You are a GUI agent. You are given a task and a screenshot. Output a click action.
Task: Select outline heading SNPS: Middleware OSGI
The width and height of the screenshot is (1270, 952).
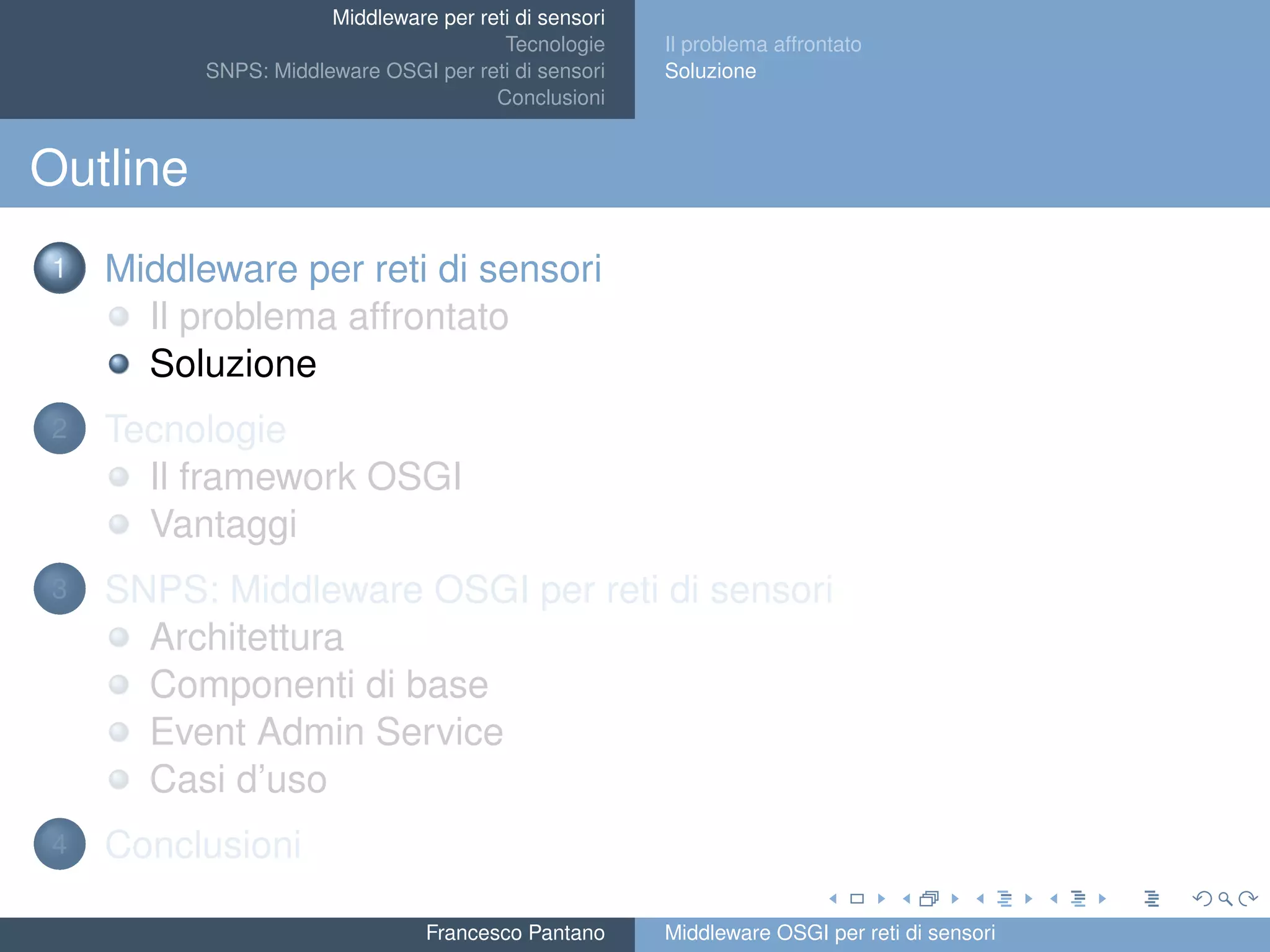[469, 589]
